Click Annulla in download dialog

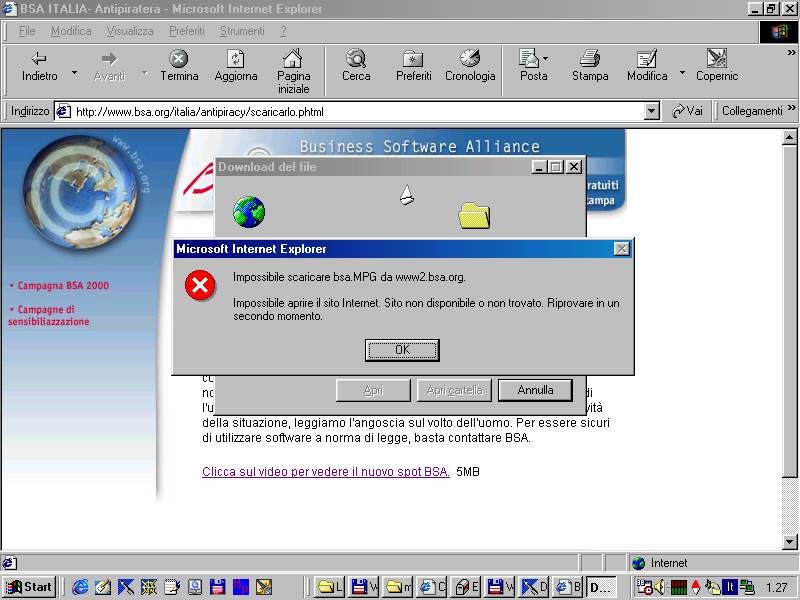535,390
